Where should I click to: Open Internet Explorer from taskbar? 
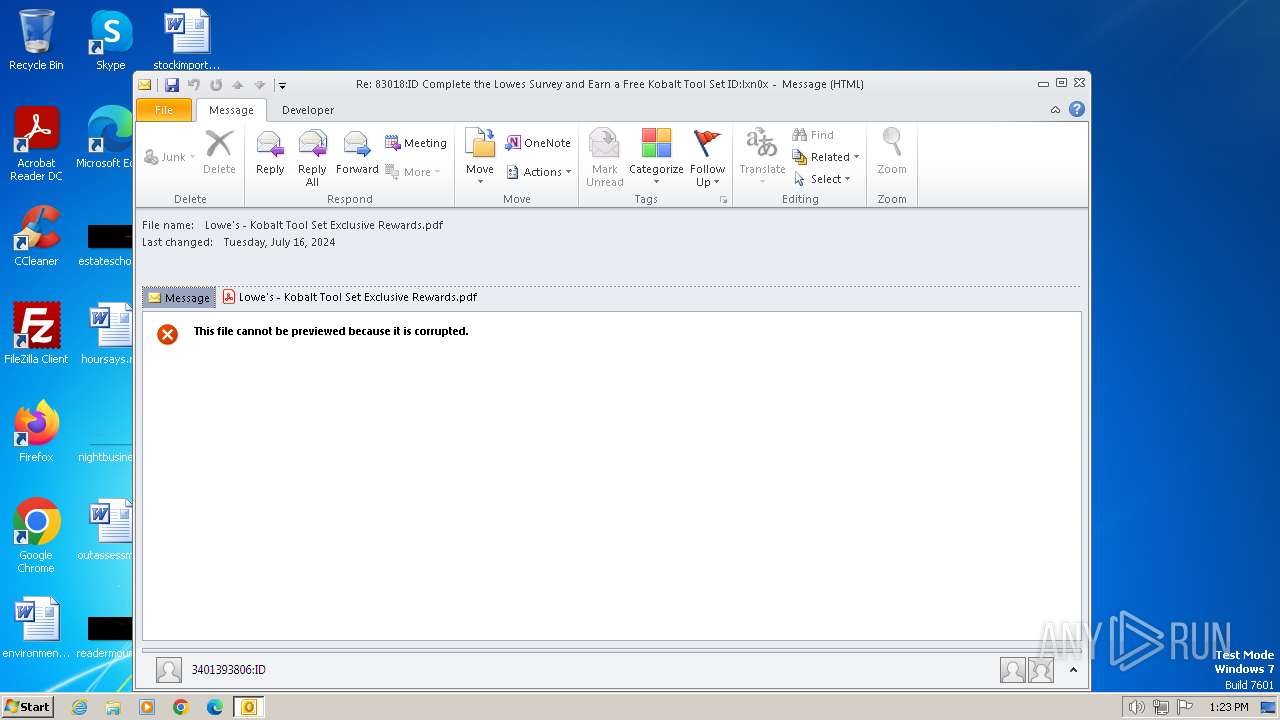coord(79,707)
